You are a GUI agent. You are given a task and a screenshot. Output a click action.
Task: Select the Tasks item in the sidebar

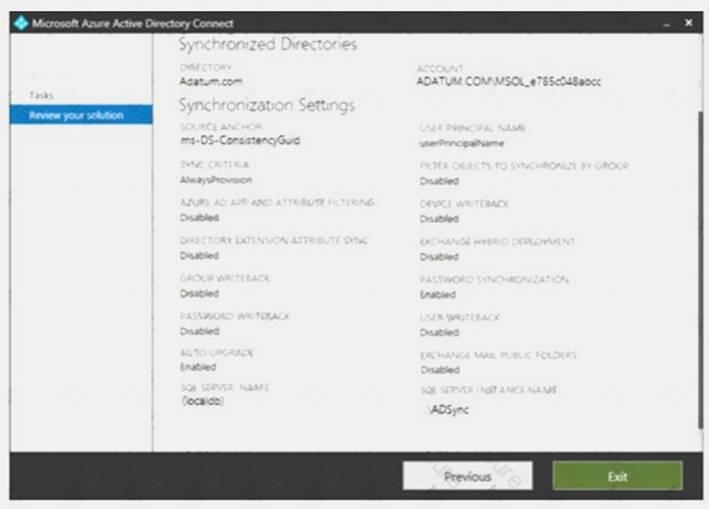(41, 95)
